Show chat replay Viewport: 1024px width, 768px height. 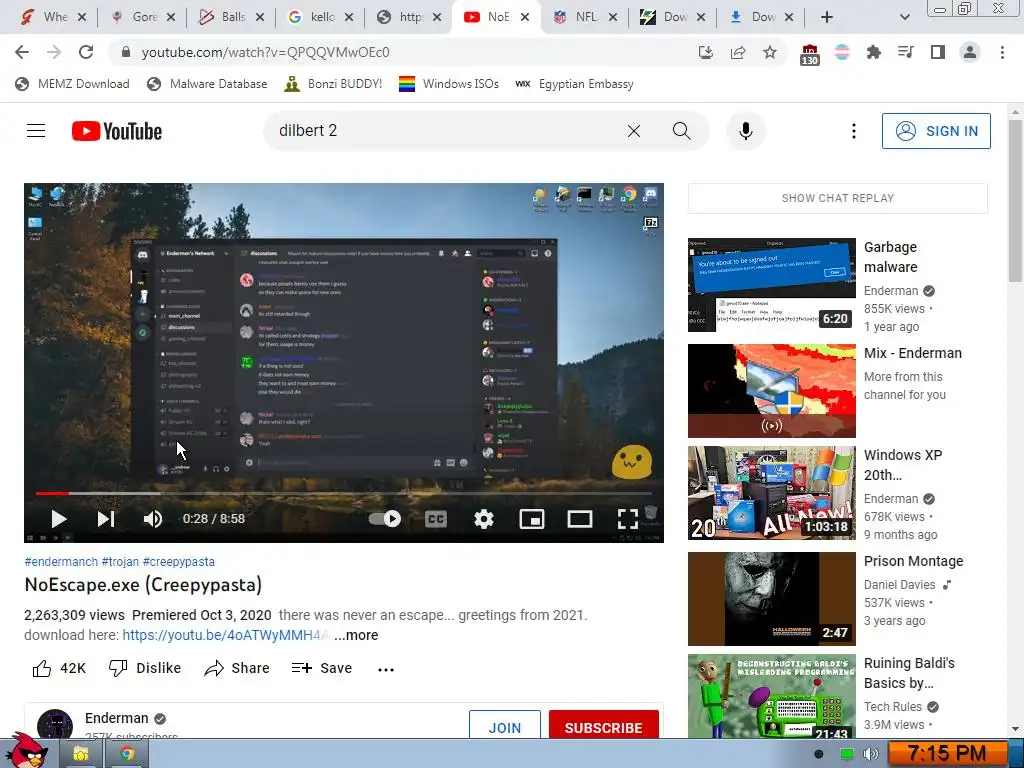pos(838,198)
